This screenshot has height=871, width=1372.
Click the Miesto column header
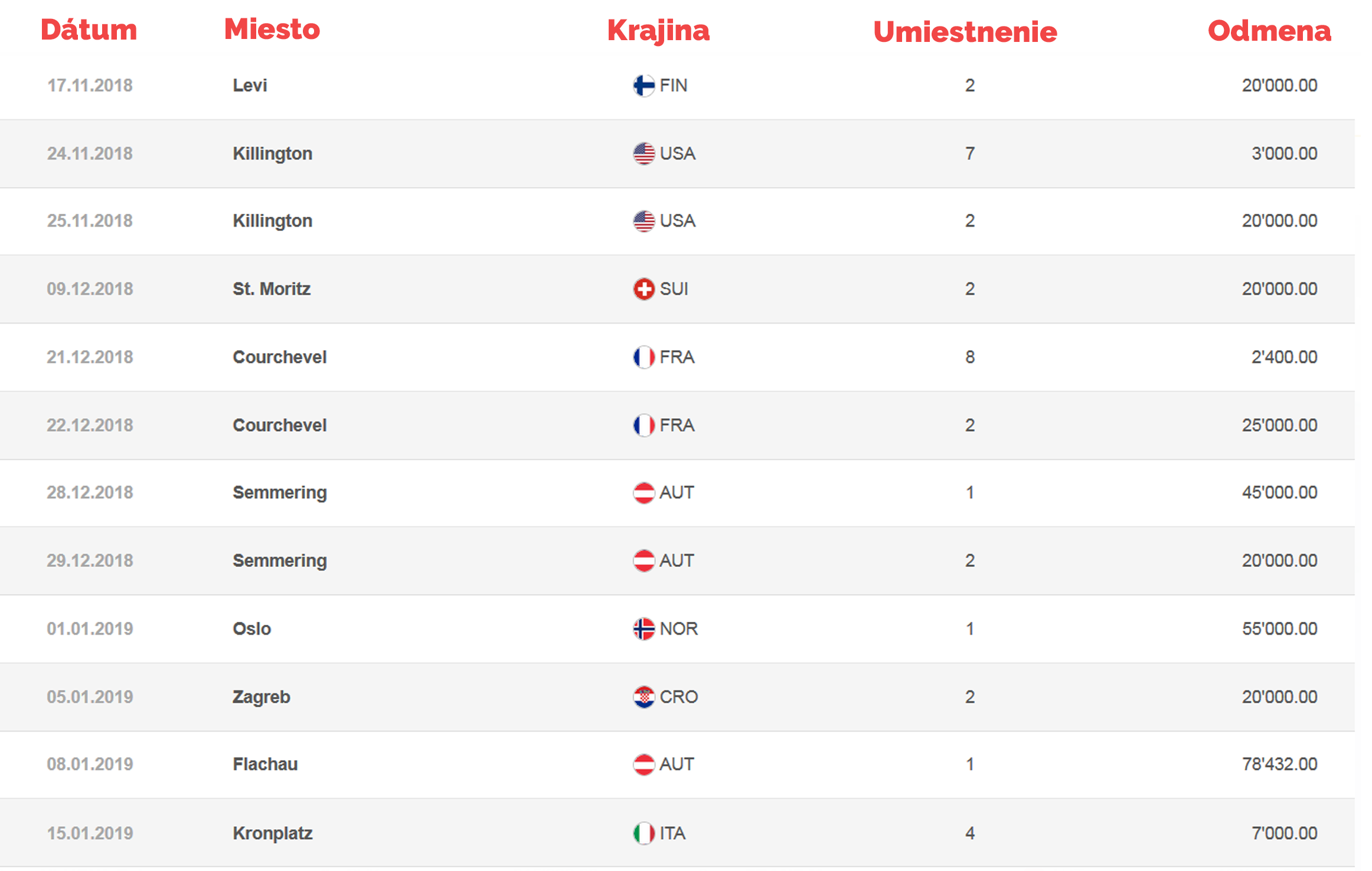[x=272, y=29]
